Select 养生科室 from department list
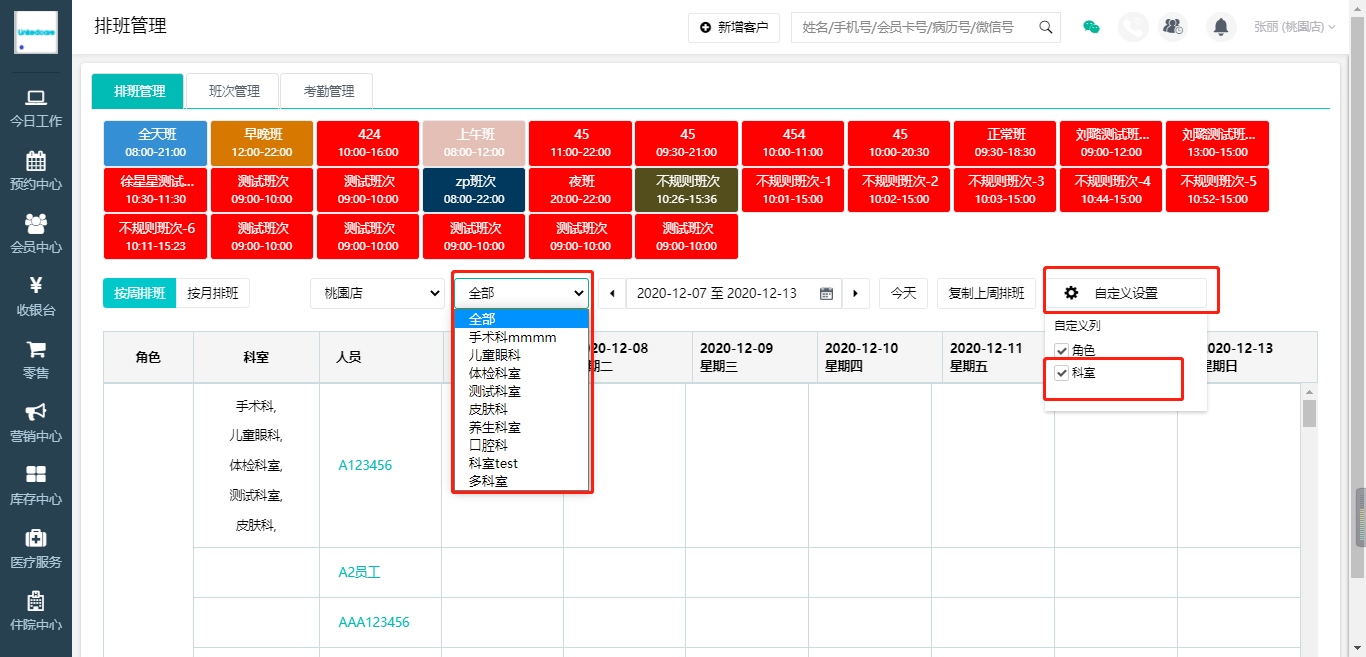This screenshot has height=657, width=1366. [521, 427]
